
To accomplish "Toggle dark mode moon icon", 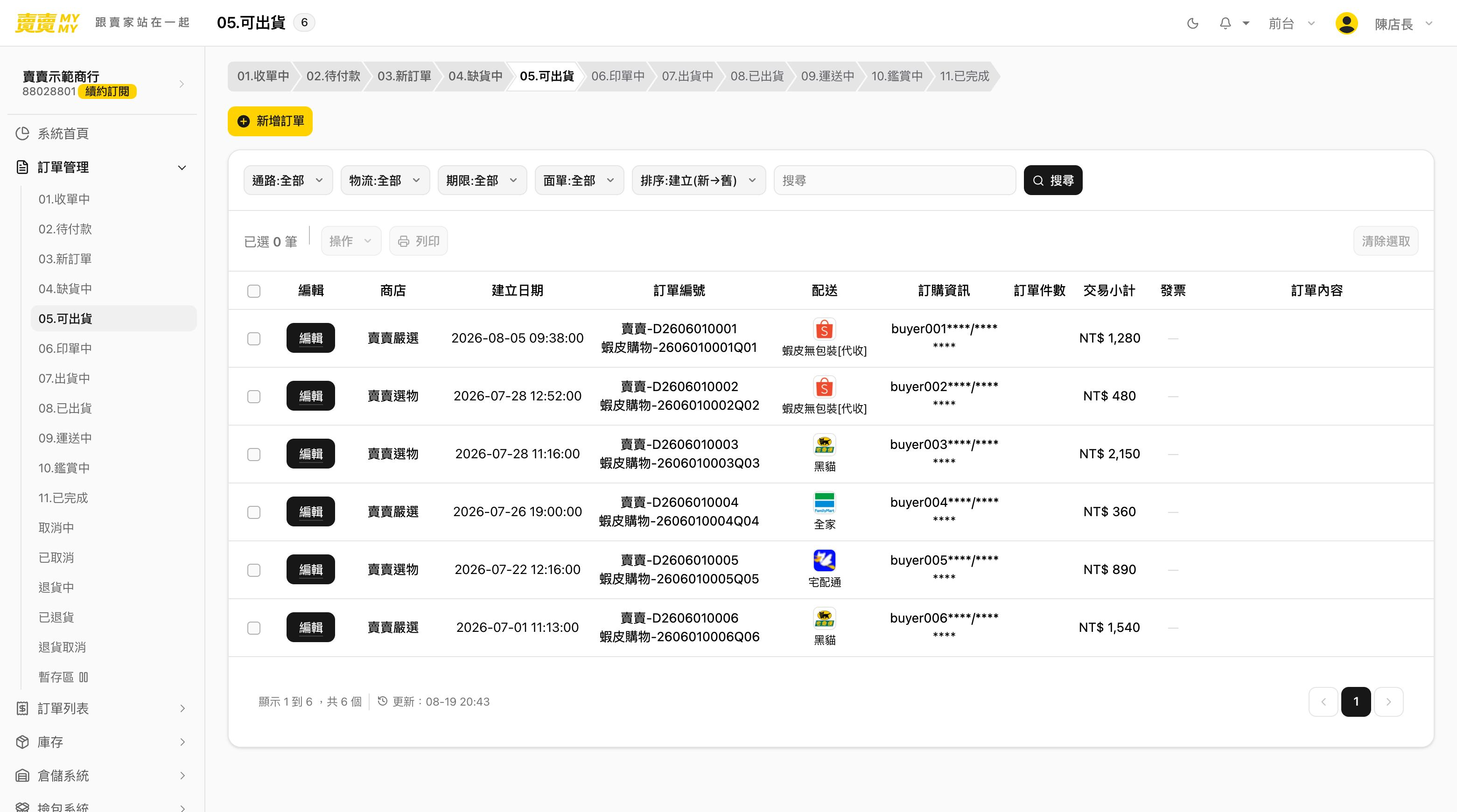I will 1192,23.
